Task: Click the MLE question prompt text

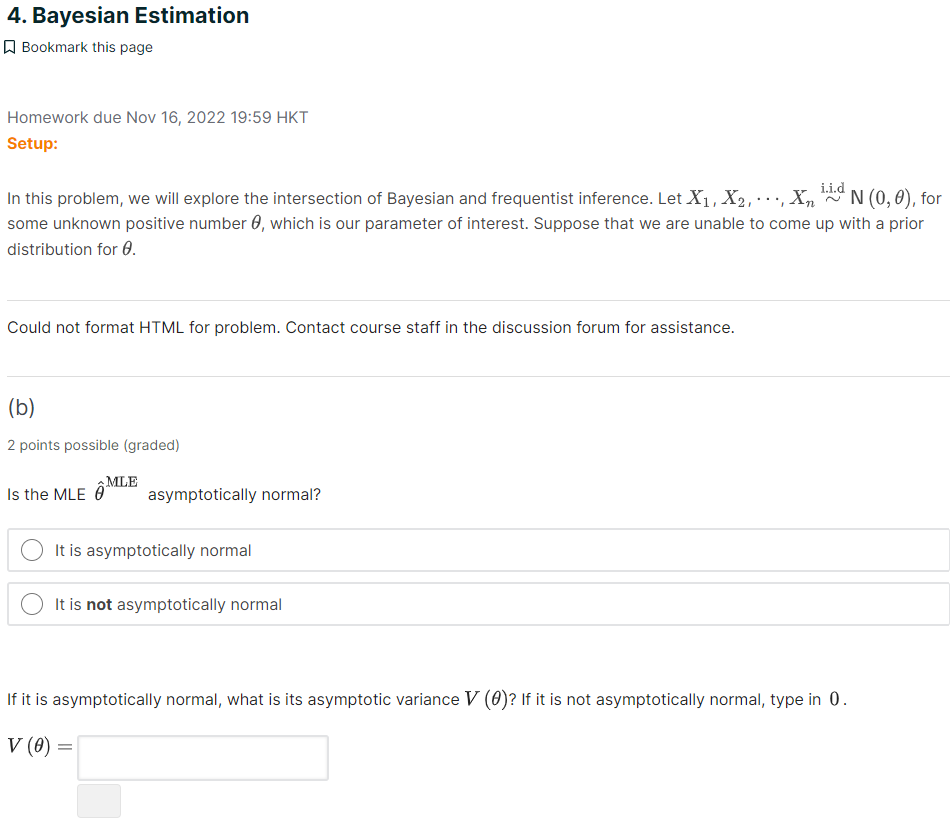Action: (x=165, y=490)
